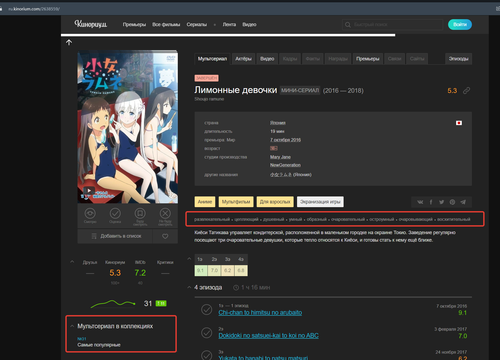Open Все фильмы in top navigation

(166, 25)
